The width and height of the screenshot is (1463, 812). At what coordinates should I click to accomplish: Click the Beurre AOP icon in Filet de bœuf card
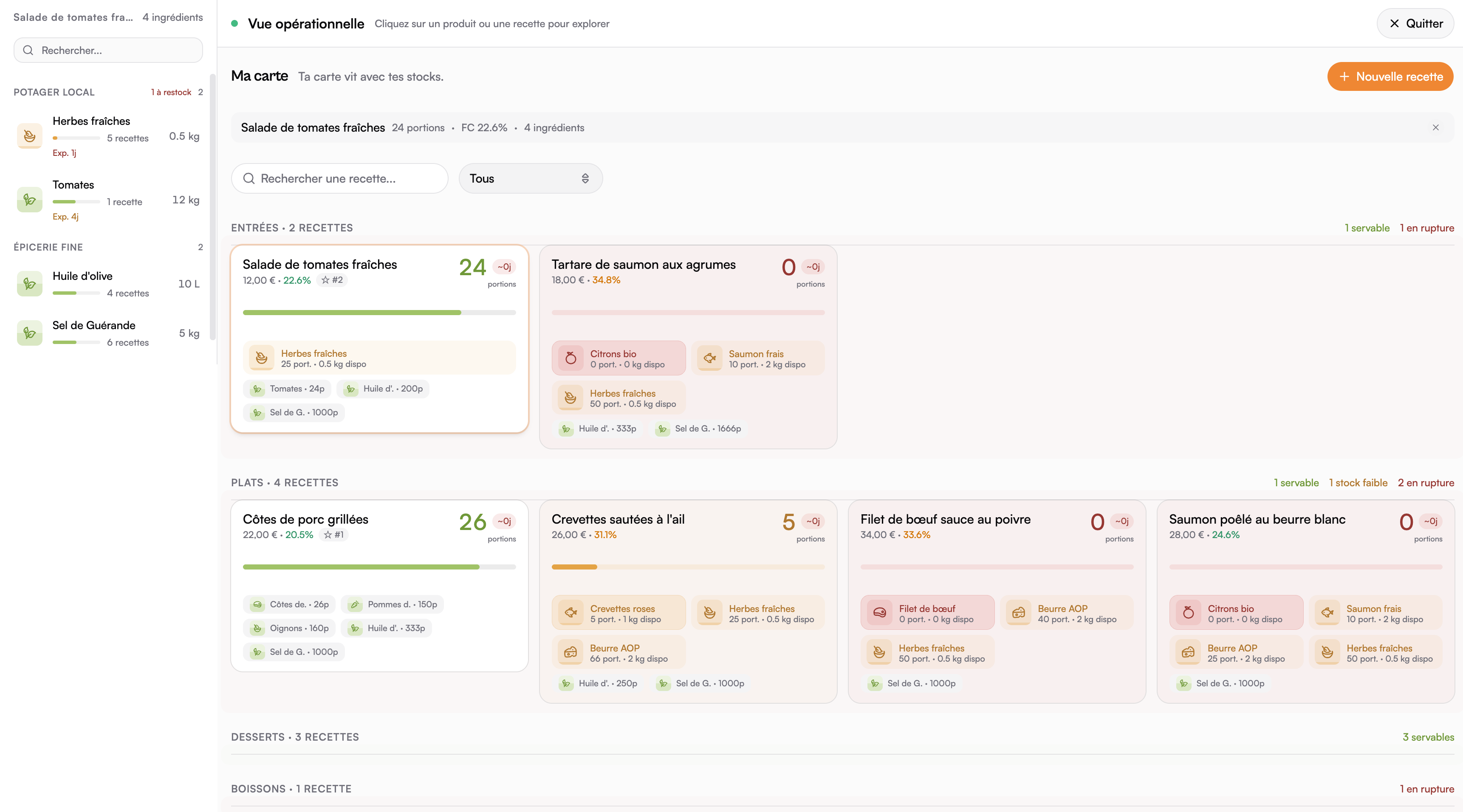tap(1018, 613)
